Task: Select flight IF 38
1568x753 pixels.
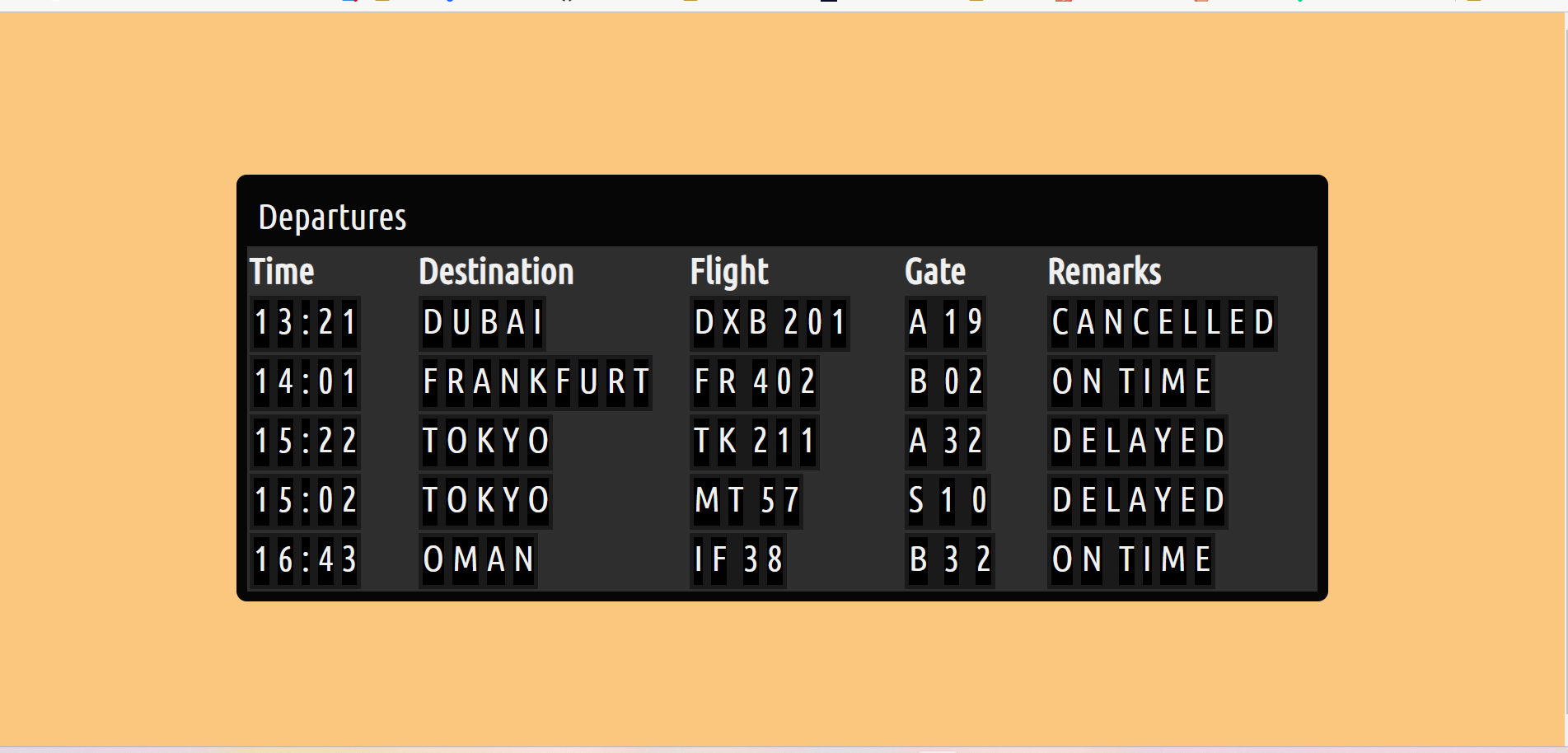Action: [x=738, y=560]
